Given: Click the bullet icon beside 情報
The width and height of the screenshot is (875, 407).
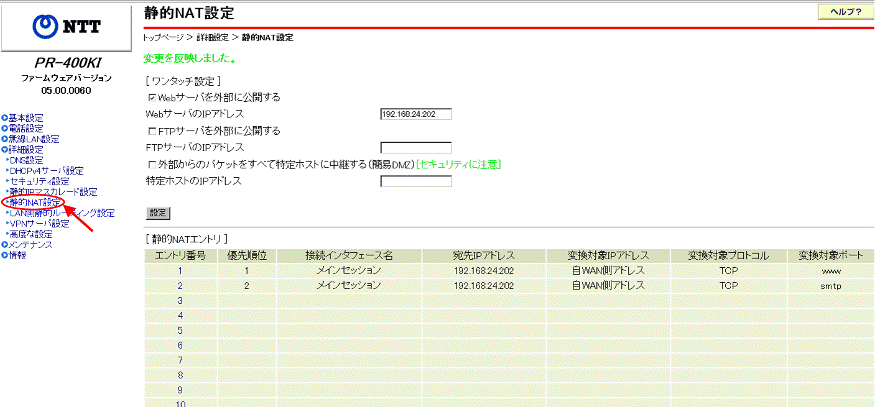Looking at the screenshot, I should click(4, 255).
